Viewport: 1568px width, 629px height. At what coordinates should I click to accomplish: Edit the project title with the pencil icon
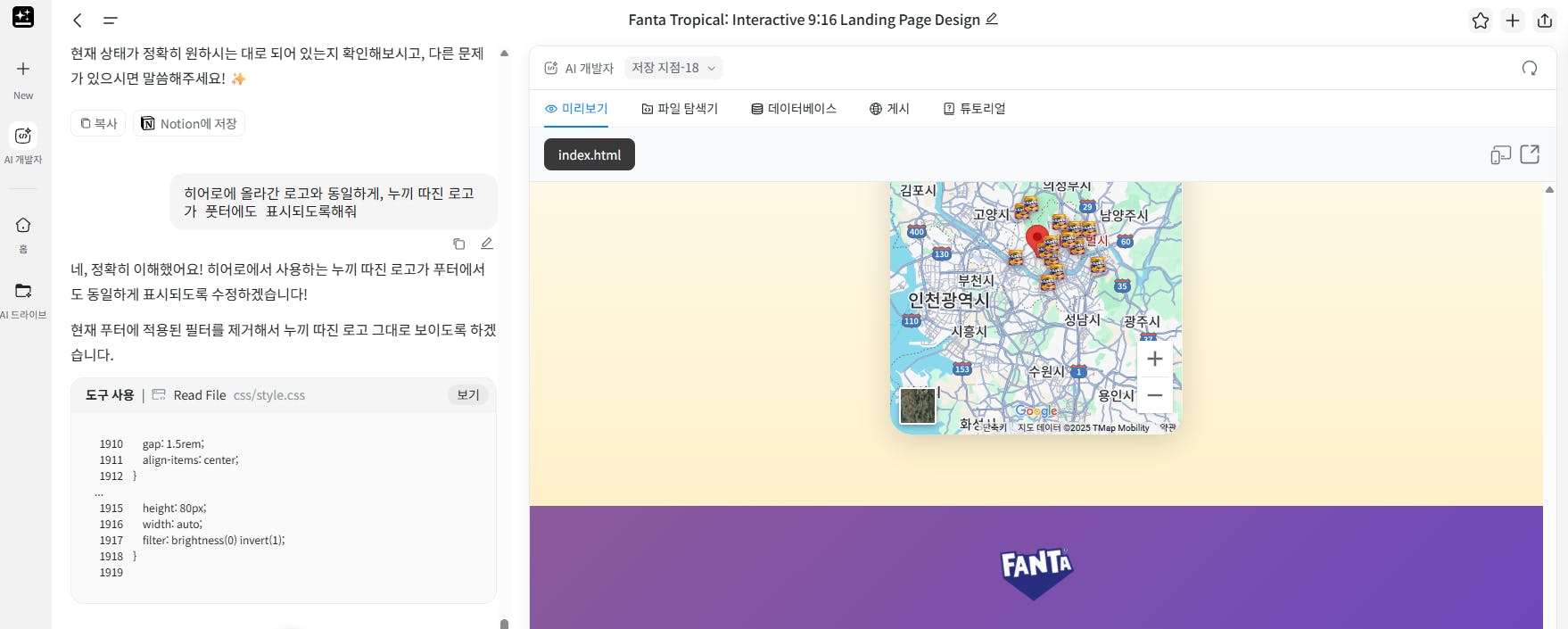[x=992, y=19]
